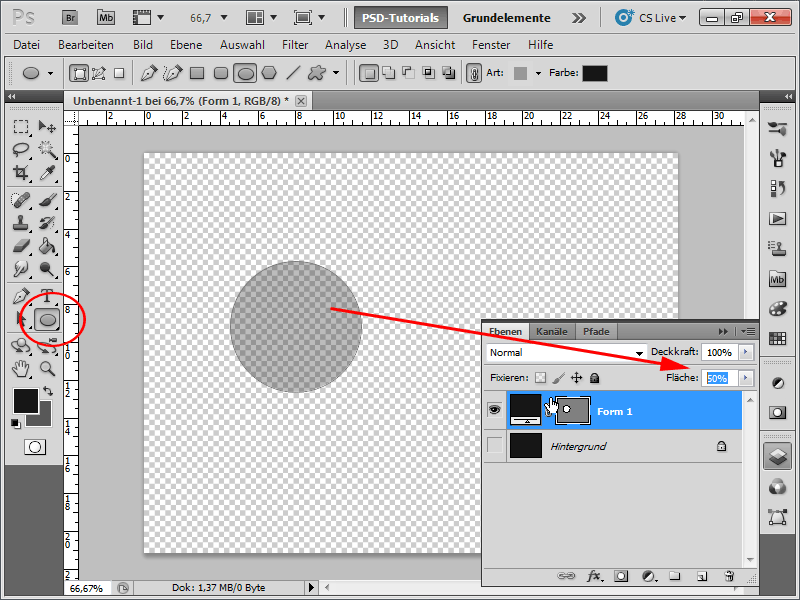Toggle lock transparent pixels in Fixieren
Image resolution: width=800 pixels, height=600 pixels.
click(x=540, y=378)
